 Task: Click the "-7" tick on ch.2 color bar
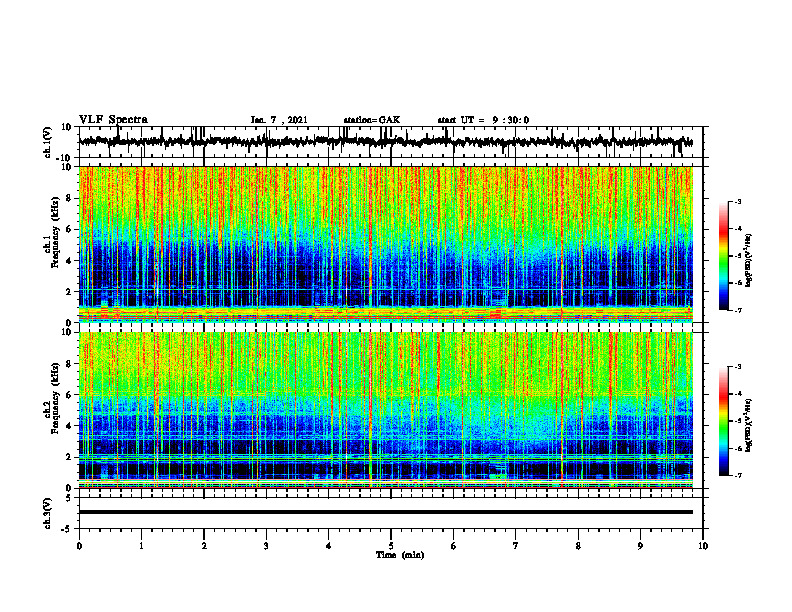pyautogui.click(x=737, y=475)
